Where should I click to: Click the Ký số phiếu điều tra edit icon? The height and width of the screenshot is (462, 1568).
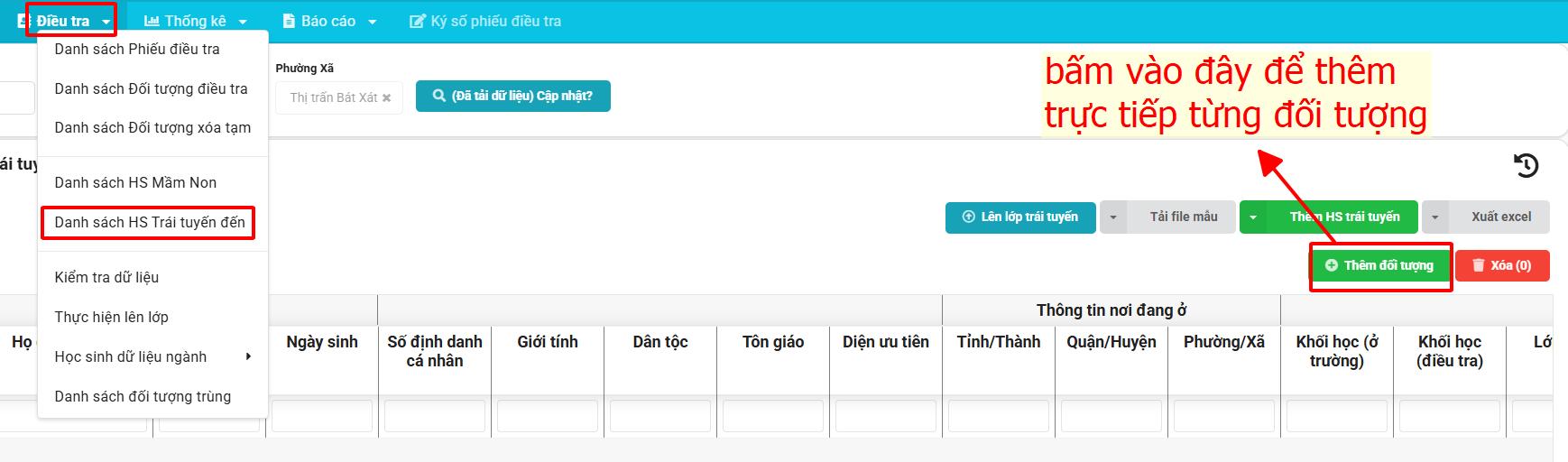(x=417, y=21)
